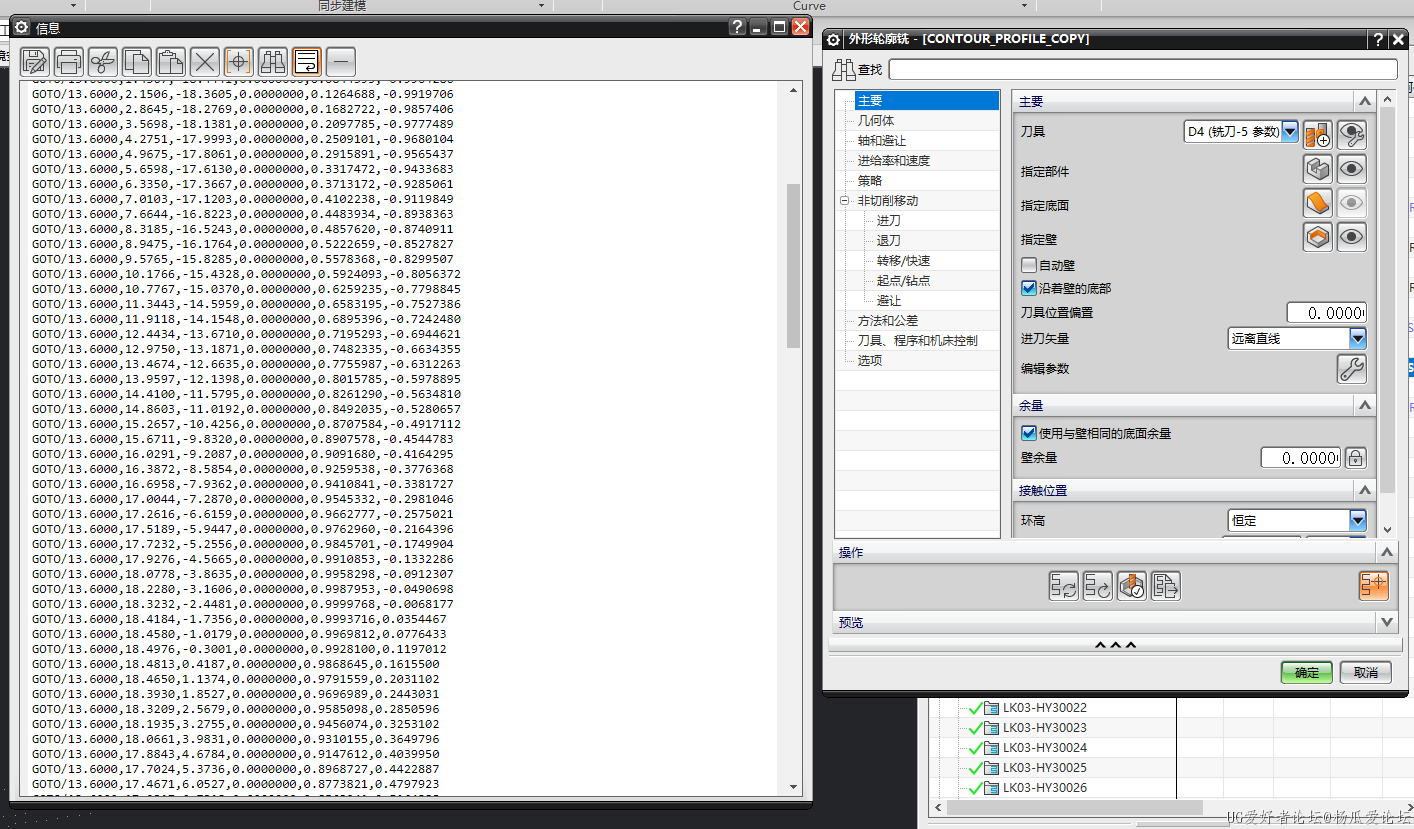
Task: Click the verify tool path icon
Action: click(x=1132, y=586)
